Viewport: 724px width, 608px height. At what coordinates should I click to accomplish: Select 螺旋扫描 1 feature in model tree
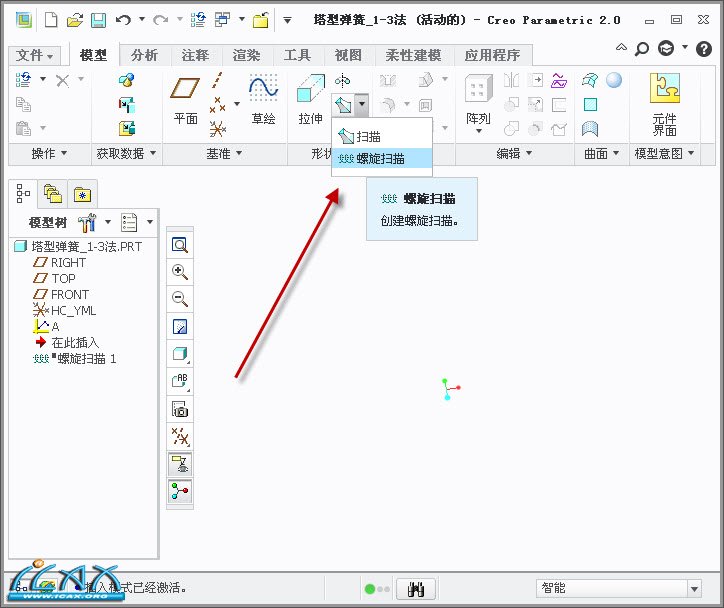click(x=74, y=359)
